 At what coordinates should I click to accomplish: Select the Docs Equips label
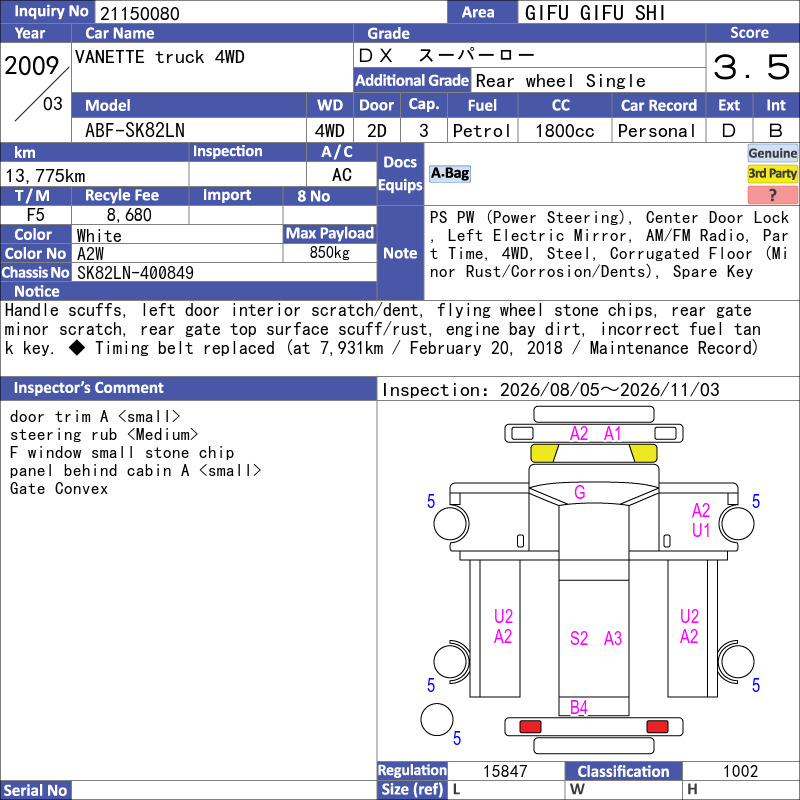tap(400, 174)
